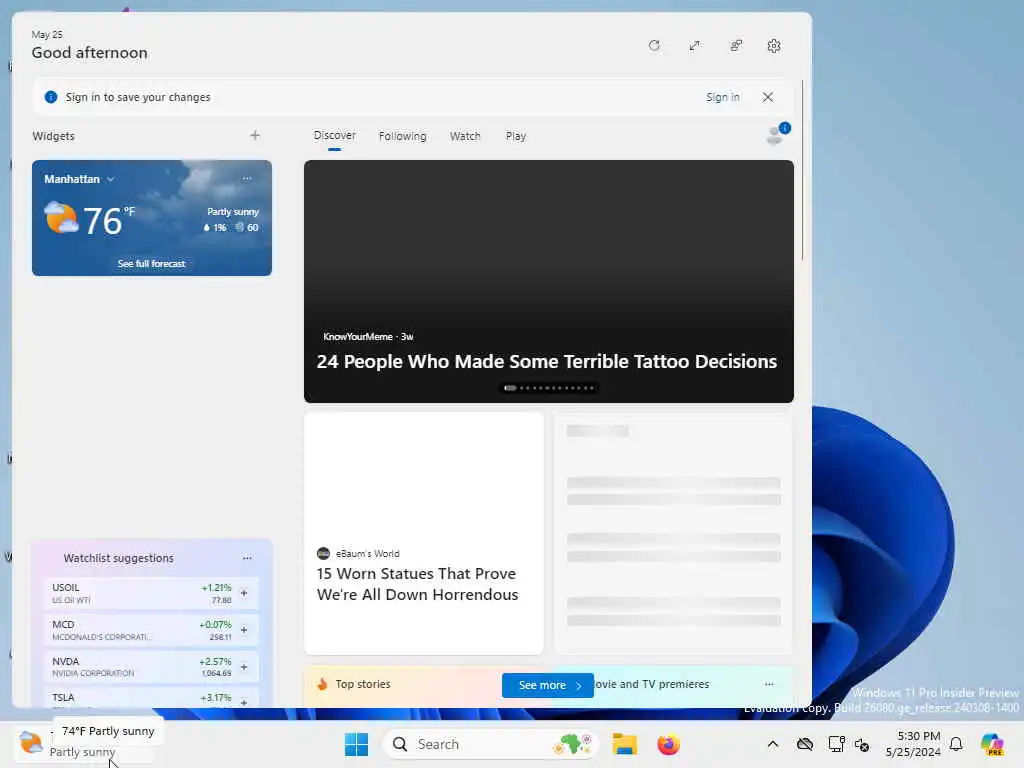Click the taskbar Search box

(x=490, y=744)
